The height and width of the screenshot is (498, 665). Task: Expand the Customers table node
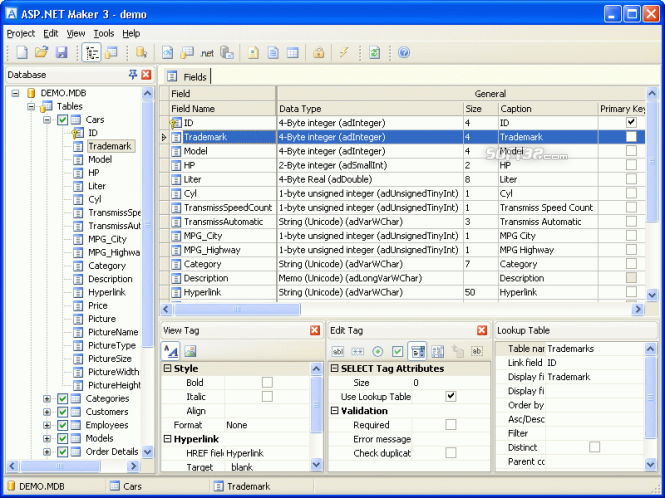(47, 412)
